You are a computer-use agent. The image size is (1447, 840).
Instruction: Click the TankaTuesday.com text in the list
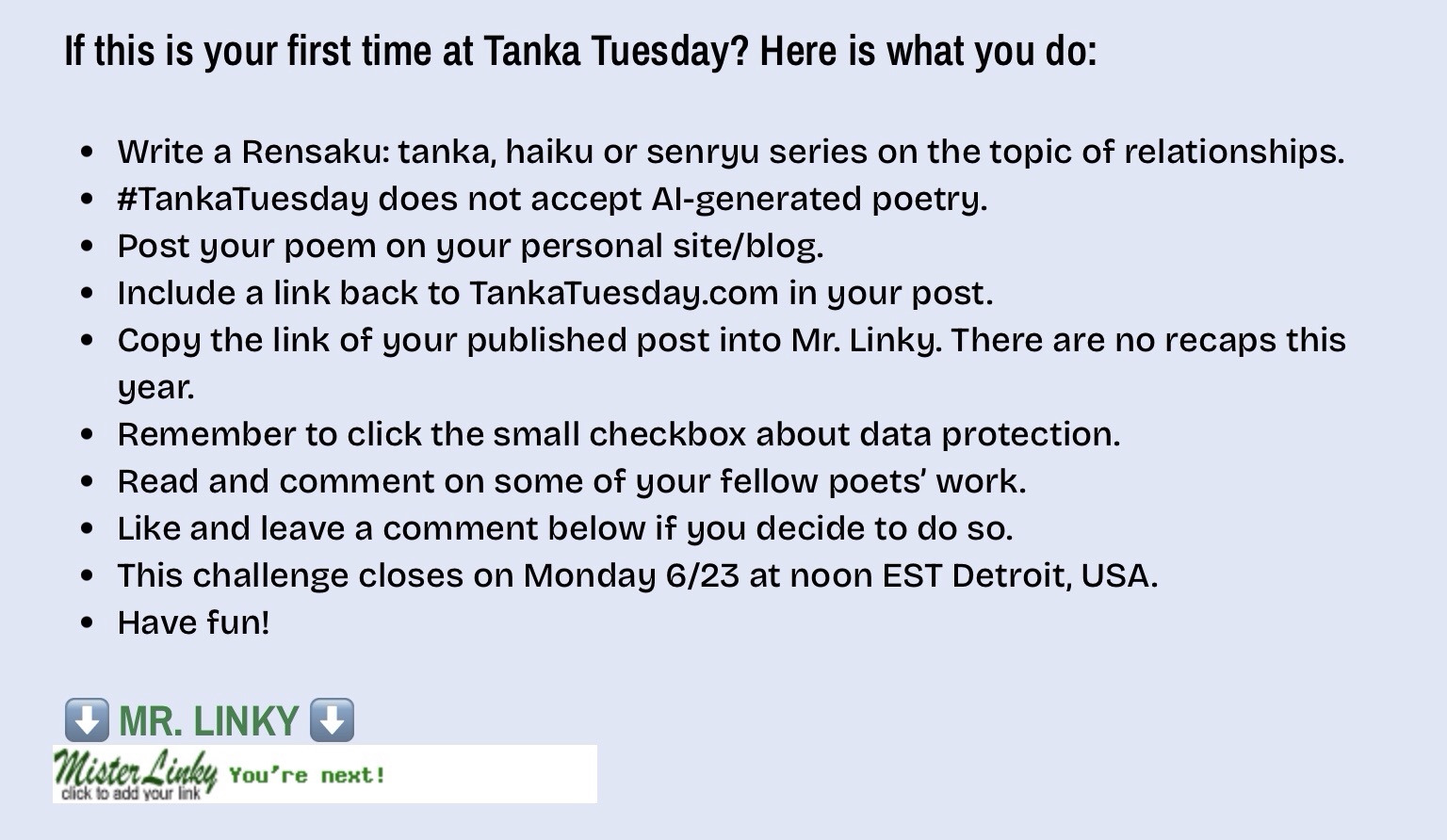click(x=624, y=293)
